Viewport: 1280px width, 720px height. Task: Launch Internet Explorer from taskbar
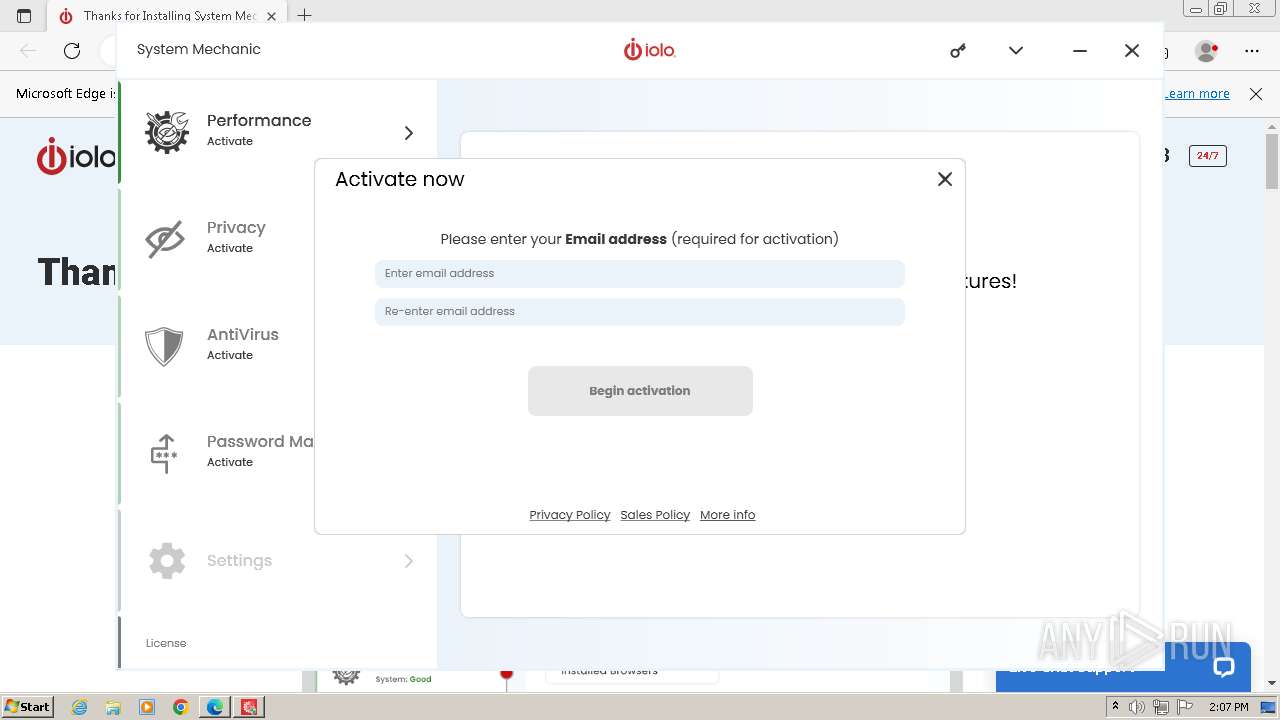point(79,707)
